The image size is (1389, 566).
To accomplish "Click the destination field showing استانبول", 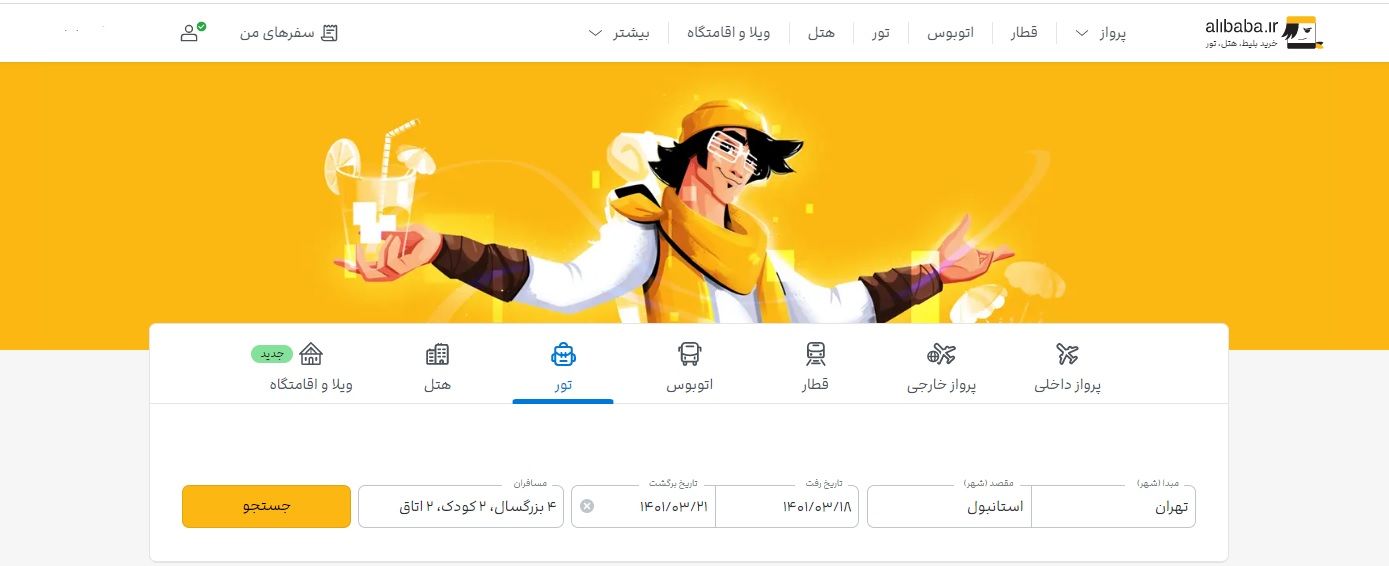I will click(x=949, y=506).
